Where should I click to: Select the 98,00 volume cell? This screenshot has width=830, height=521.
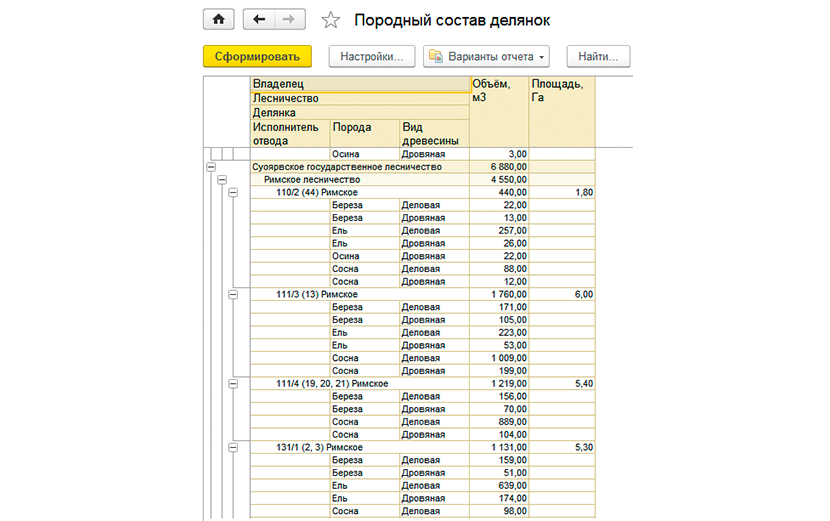pos(499,511)
